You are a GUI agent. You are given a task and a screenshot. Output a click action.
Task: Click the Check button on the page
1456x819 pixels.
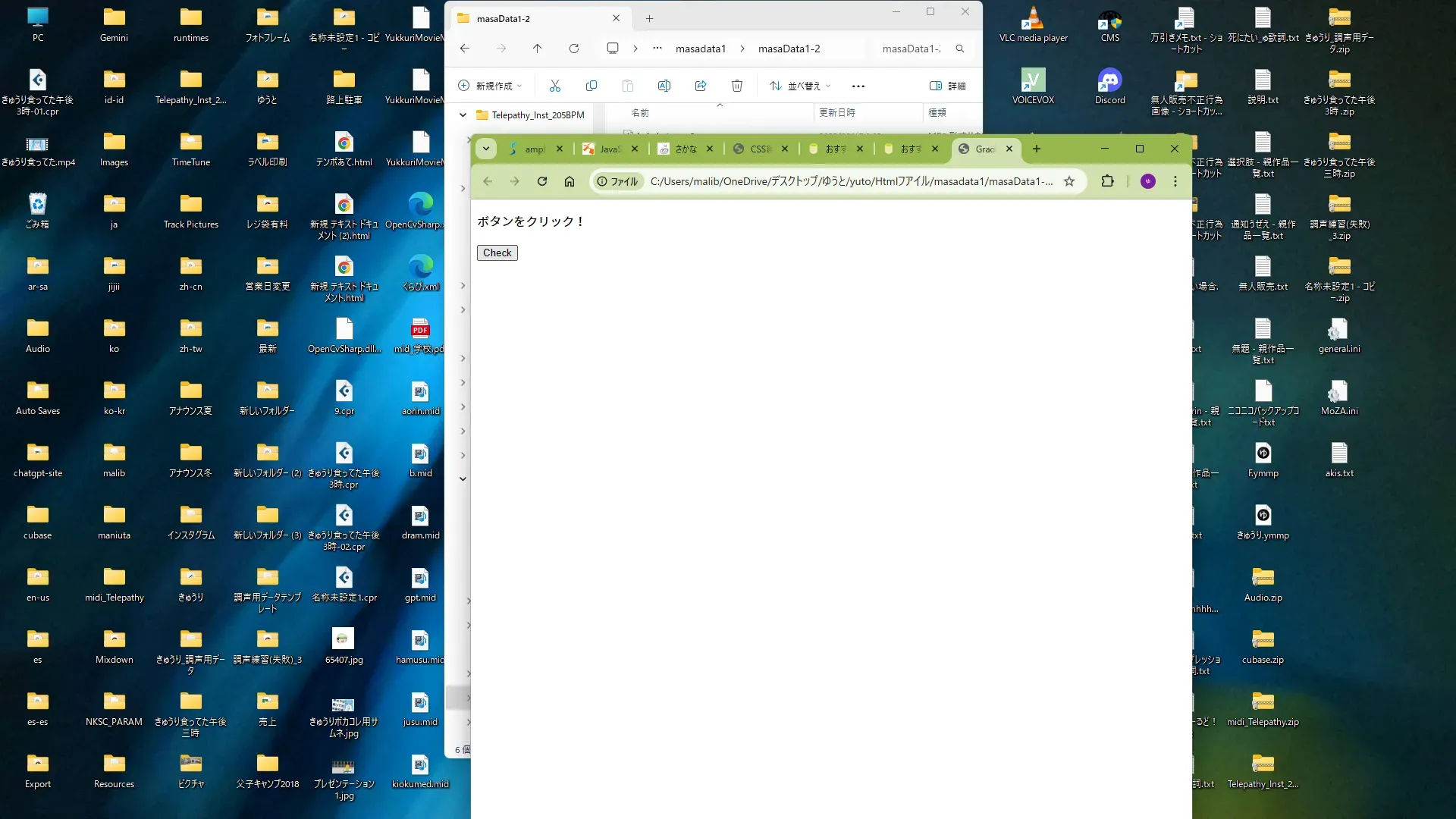click(497, 253)
